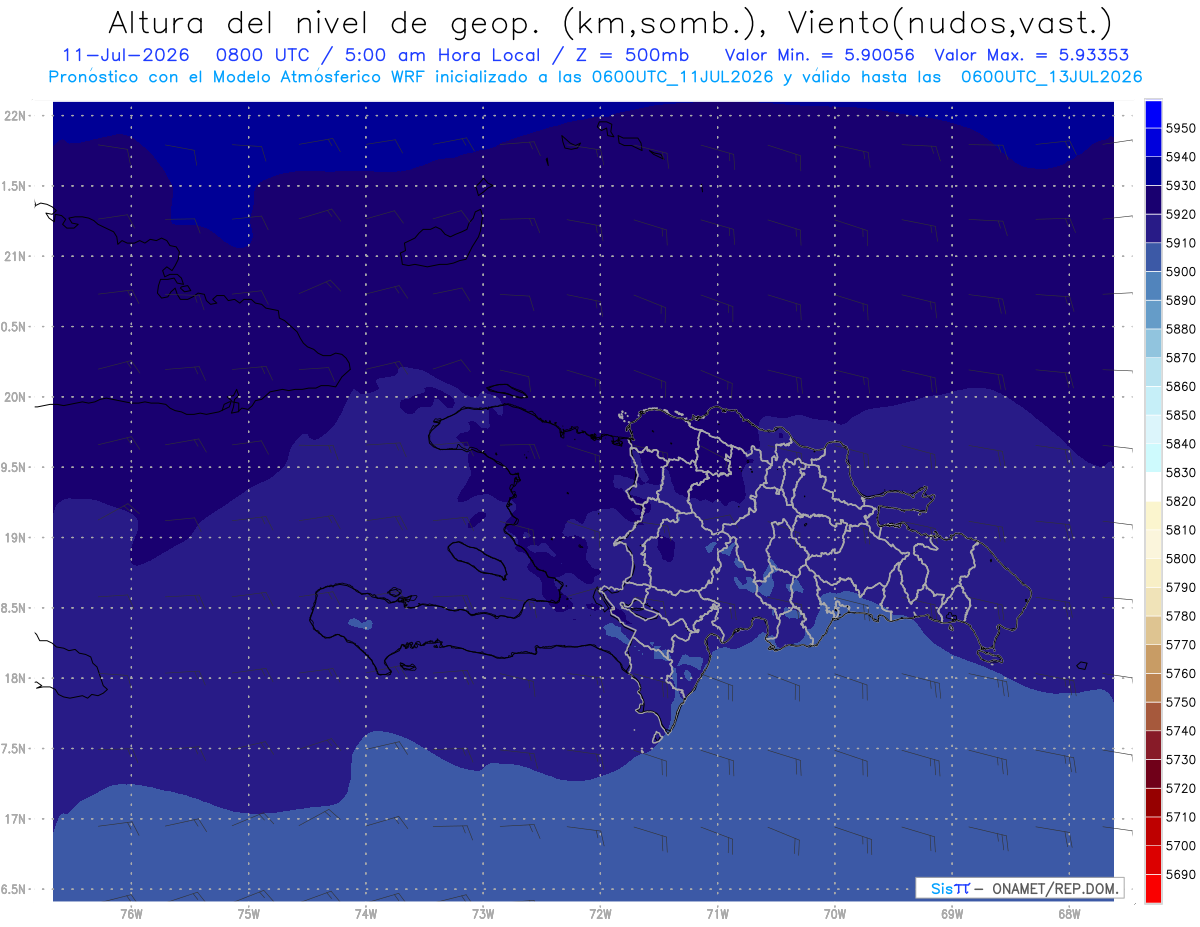Click the '76W' longitude axis label
Viewport: 1200px width, 927px height.
tap(131, 914)
